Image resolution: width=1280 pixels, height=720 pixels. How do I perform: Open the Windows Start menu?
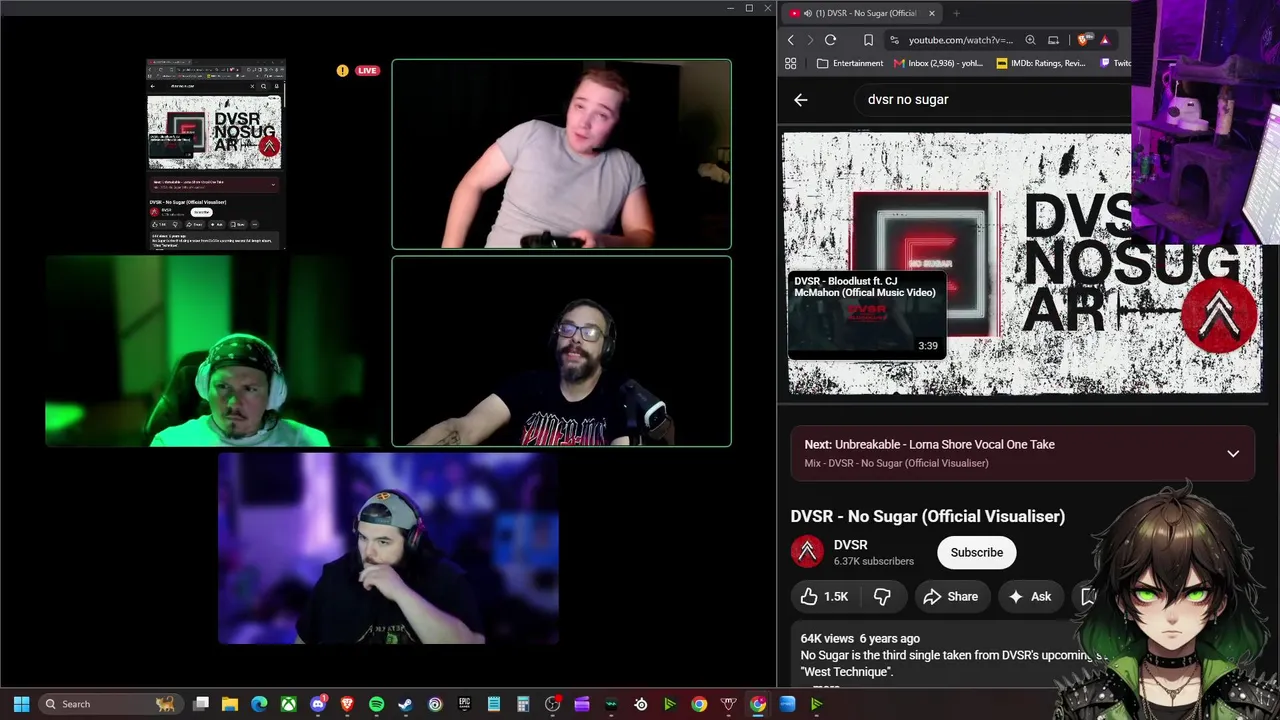coord(21,704)
